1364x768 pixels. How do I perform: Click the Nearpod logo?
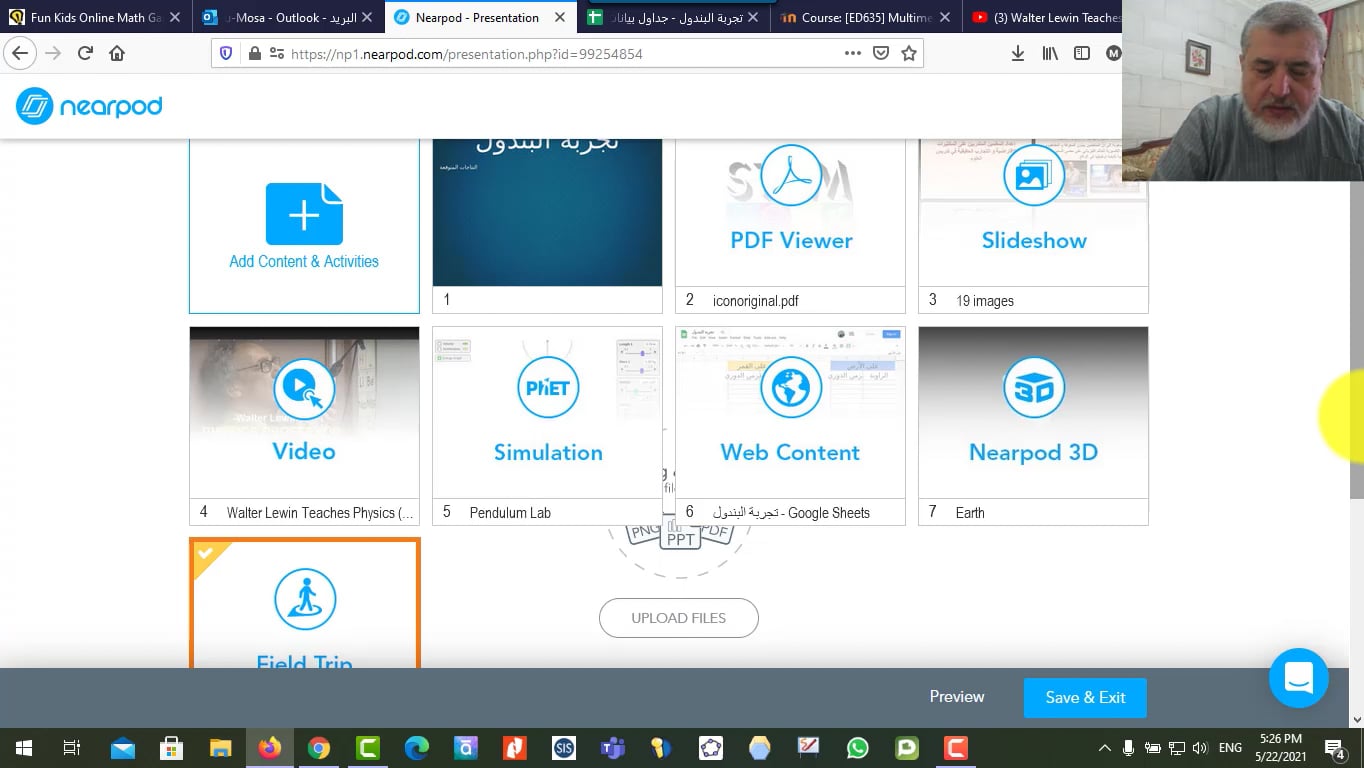89,106
